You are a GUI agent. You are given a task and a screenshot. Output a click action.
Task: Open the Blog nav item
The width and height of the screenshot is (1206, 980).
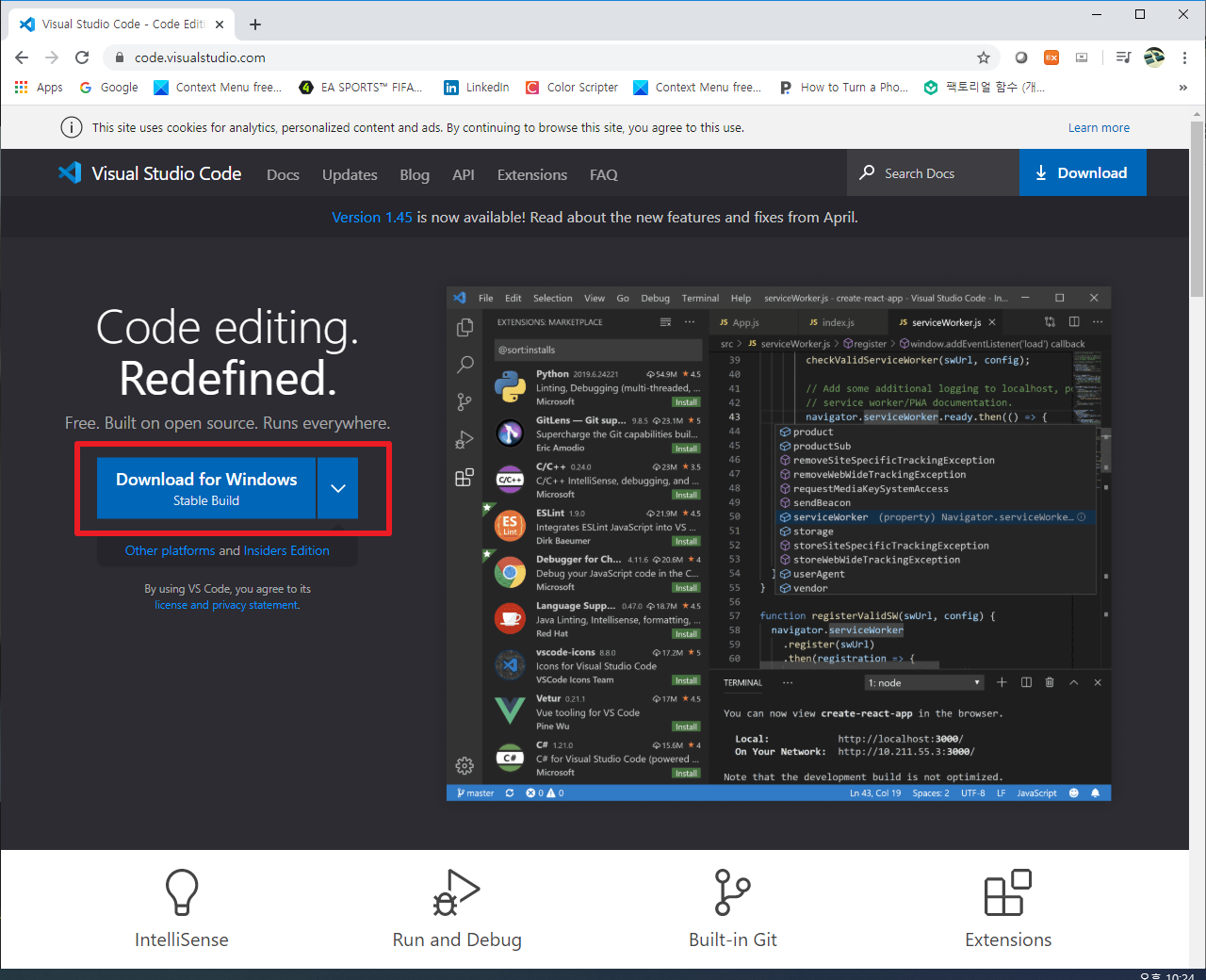point(415,174)
